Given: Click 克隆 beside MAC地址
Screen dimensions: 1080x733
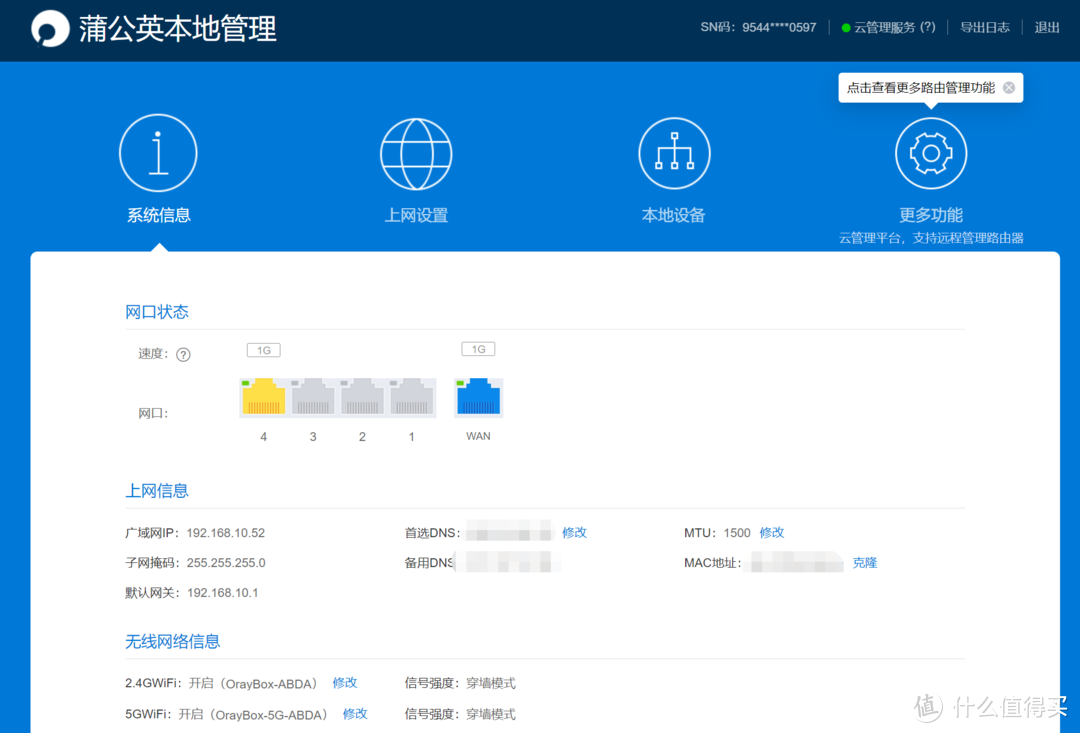Looking at the screenshot, I should 864,562.
